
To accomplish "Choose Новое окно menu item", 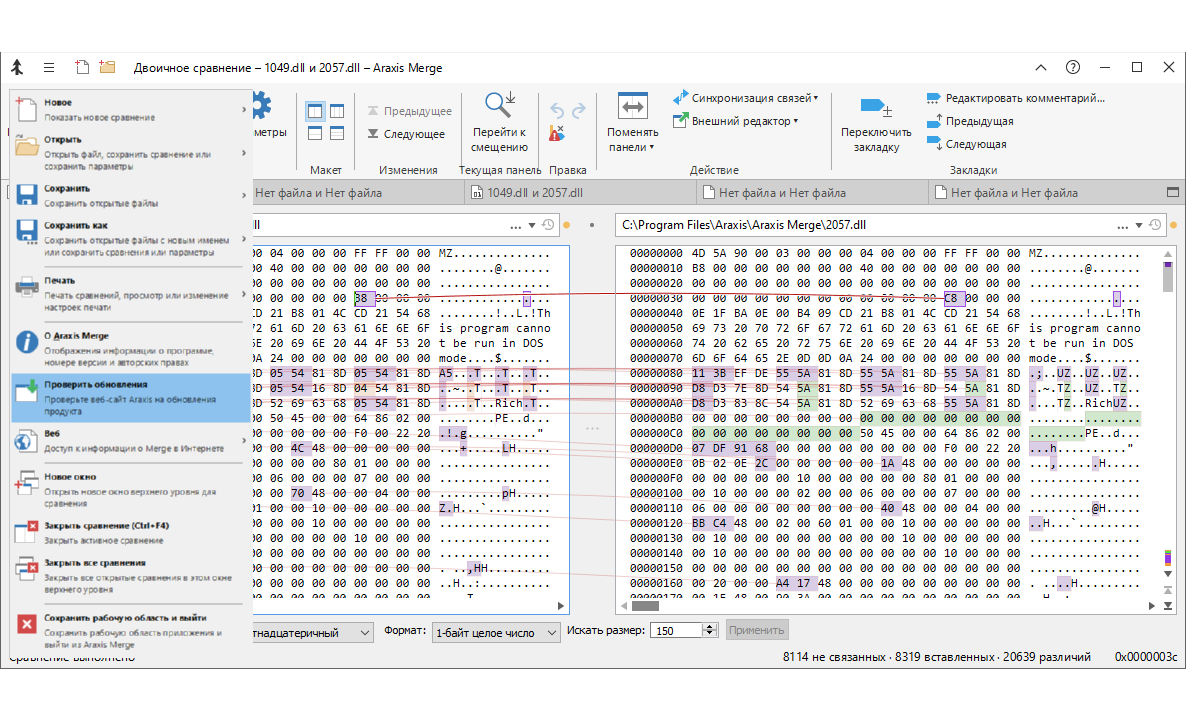I will point(130,490).
